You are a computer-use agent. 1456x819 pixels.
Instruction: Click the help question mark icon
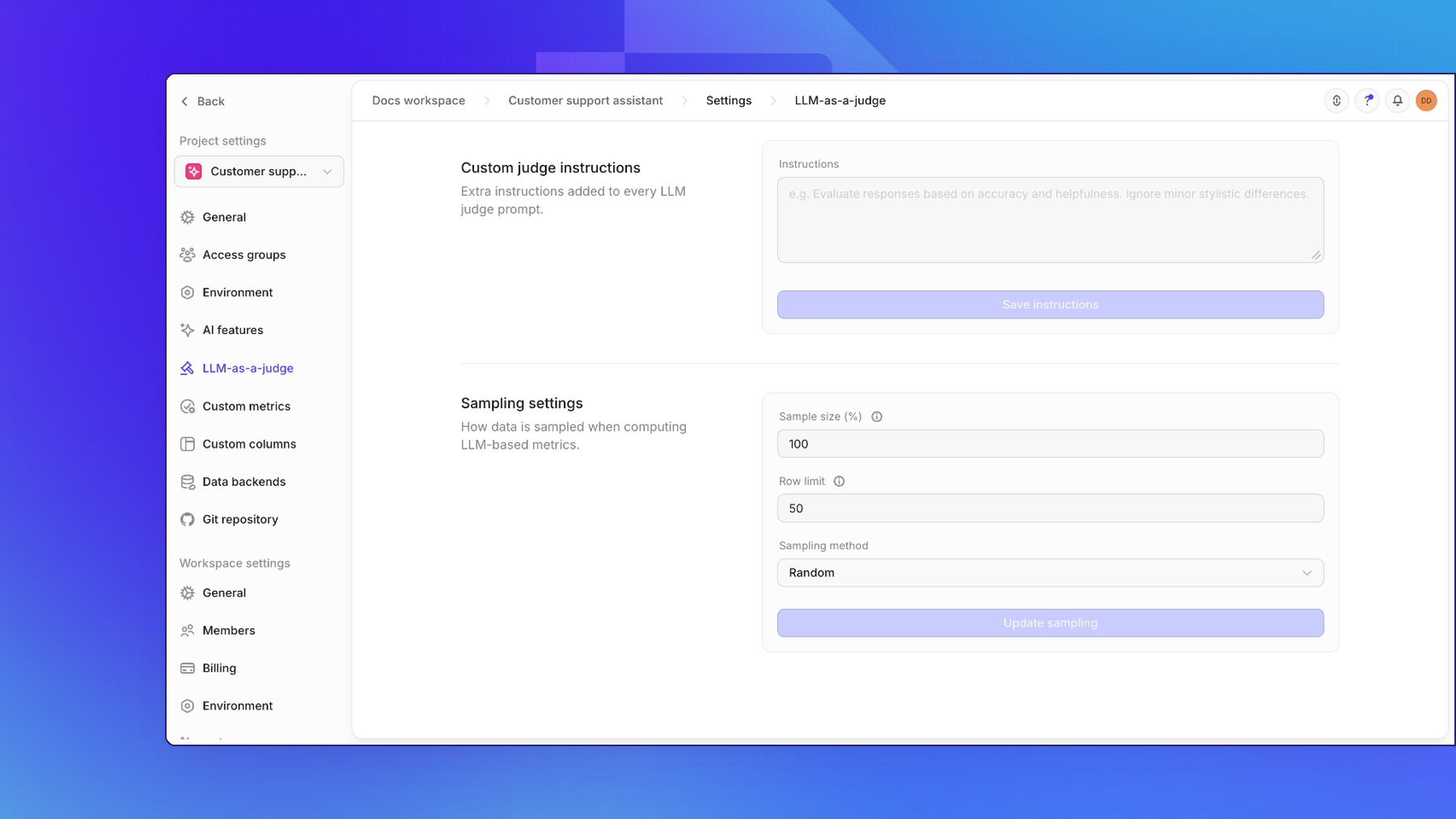point(1367,100)
